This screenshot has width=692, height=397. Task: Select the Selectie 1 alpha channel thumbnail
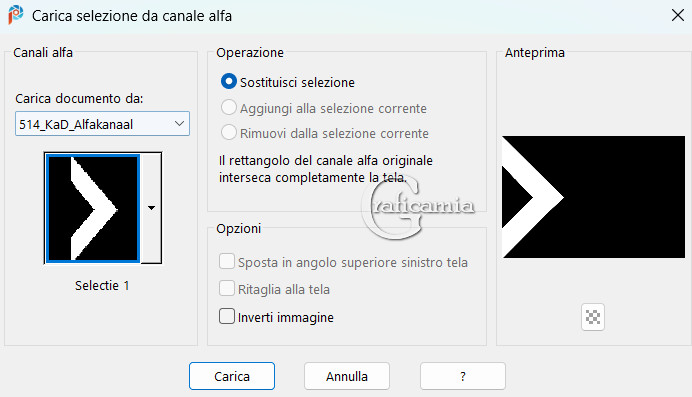click(93, 208)
